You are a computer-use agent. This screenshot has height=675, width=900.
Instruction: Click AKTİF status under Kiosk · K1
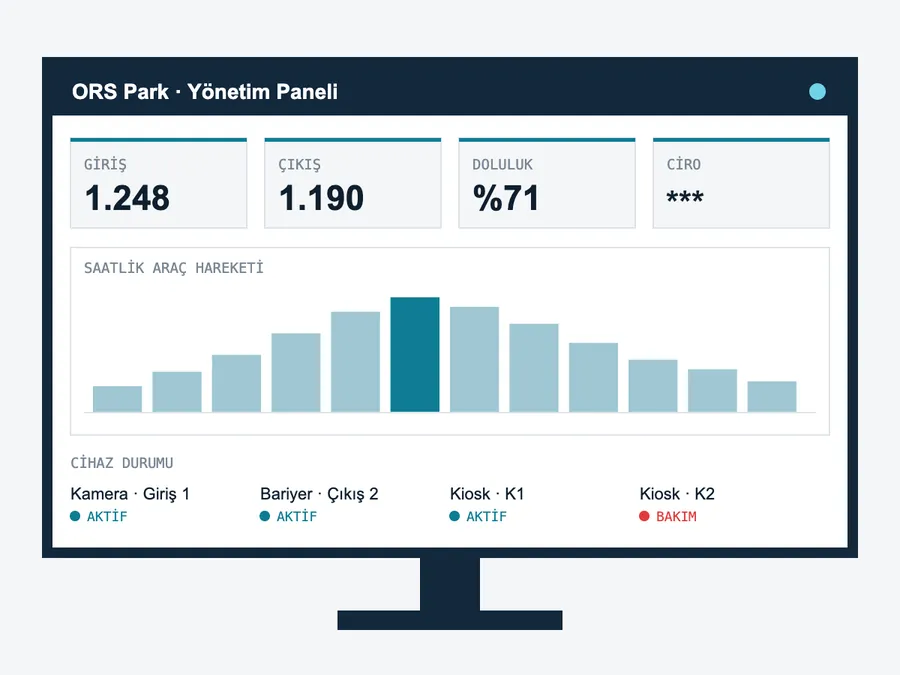[x=478, y=517]
